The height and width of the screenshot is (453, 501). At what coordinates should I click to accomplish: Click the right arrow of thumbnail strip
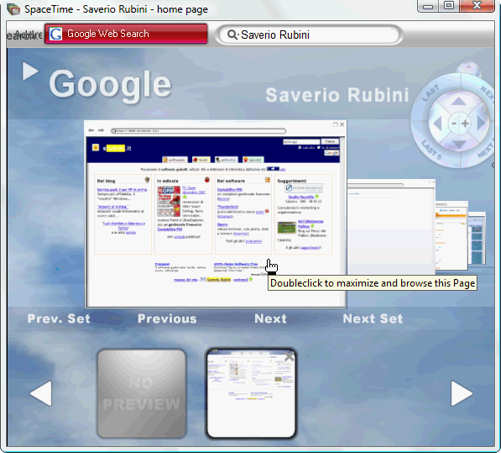coord(461,394)
